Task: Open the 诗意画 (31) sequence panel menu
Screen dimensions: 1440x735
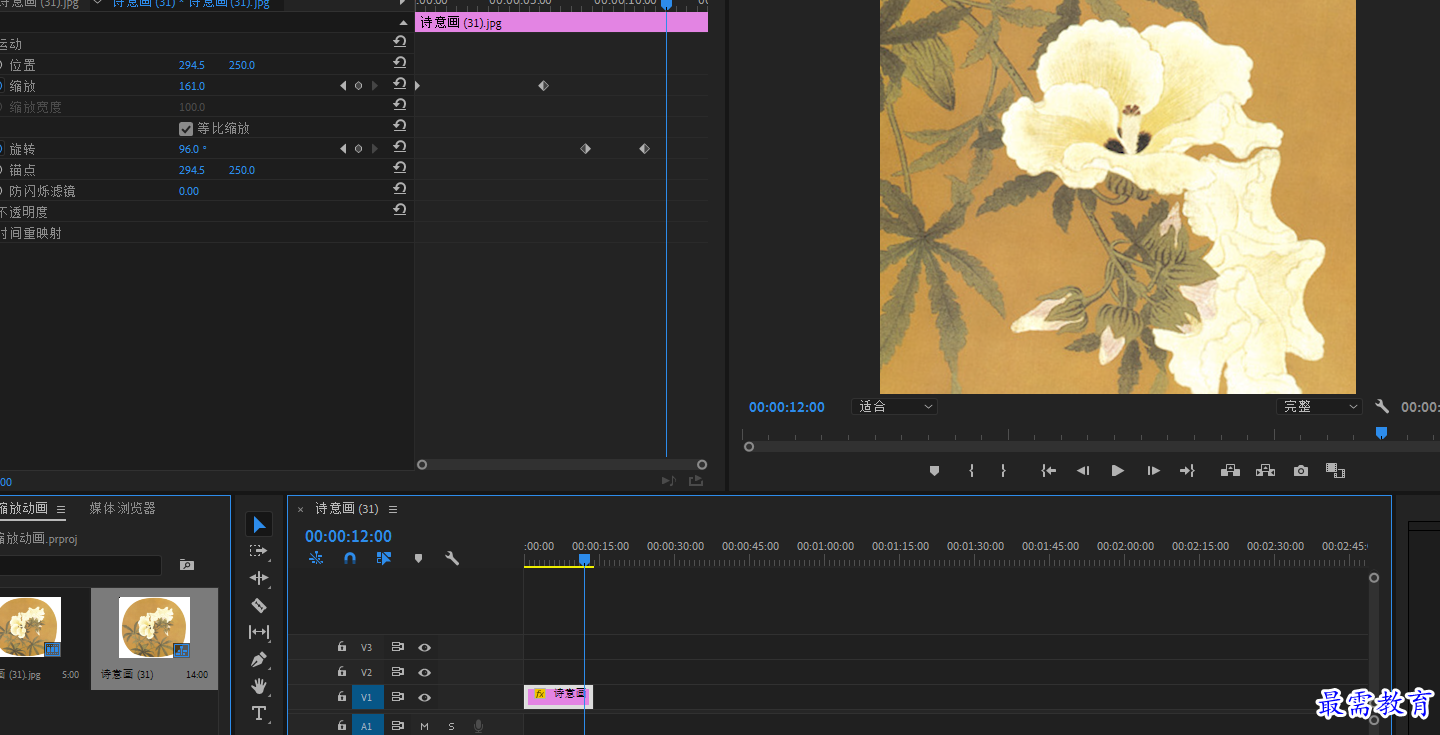Action: tap(393, 509)
